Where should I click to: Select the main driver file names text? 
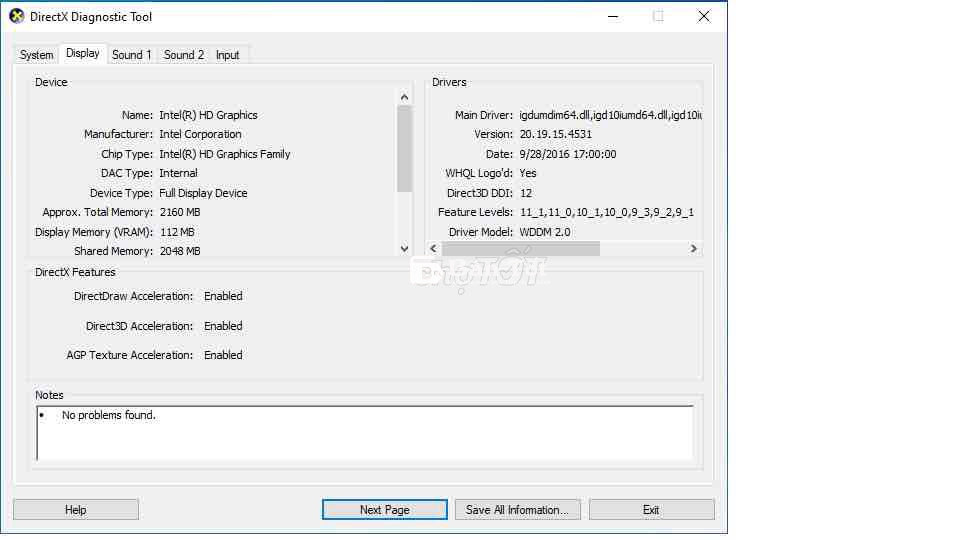coord(610,115)
